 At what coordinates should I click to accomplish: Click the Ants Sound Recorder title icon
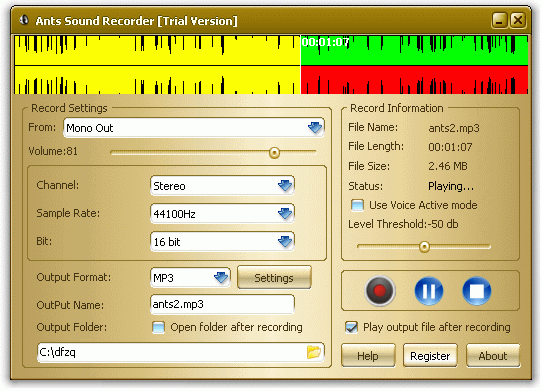[x=24, y=20]
